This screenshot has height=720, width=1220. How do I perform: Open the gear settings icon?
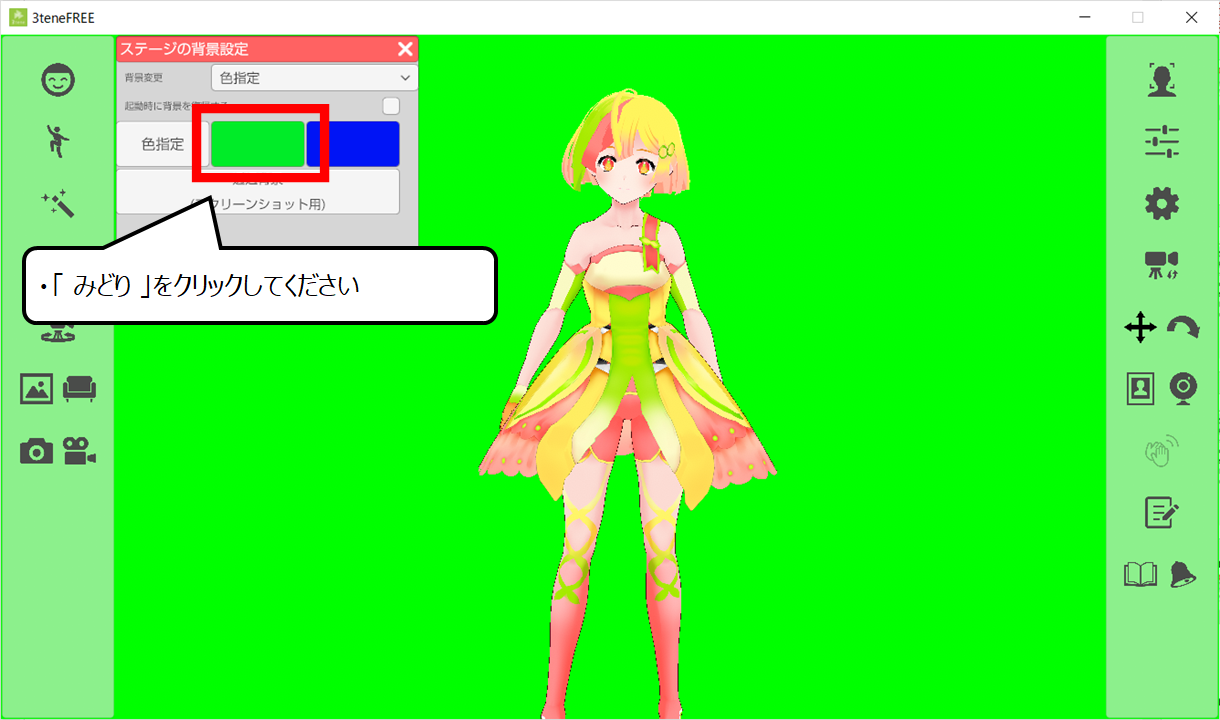tap(1162, 204)
